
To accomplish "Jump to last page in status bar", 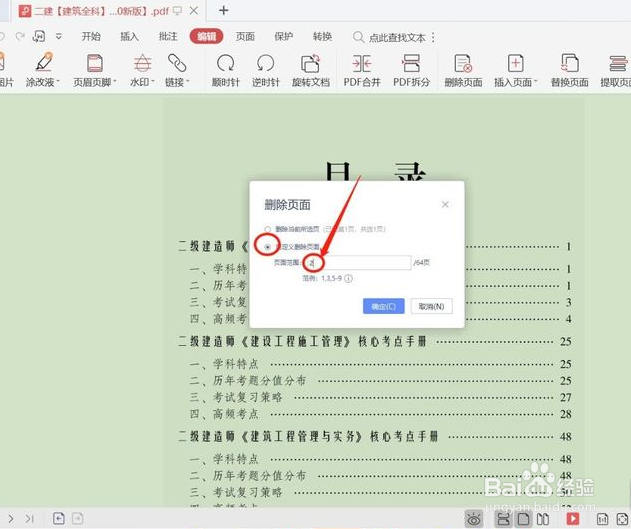I will click(29, 519).
